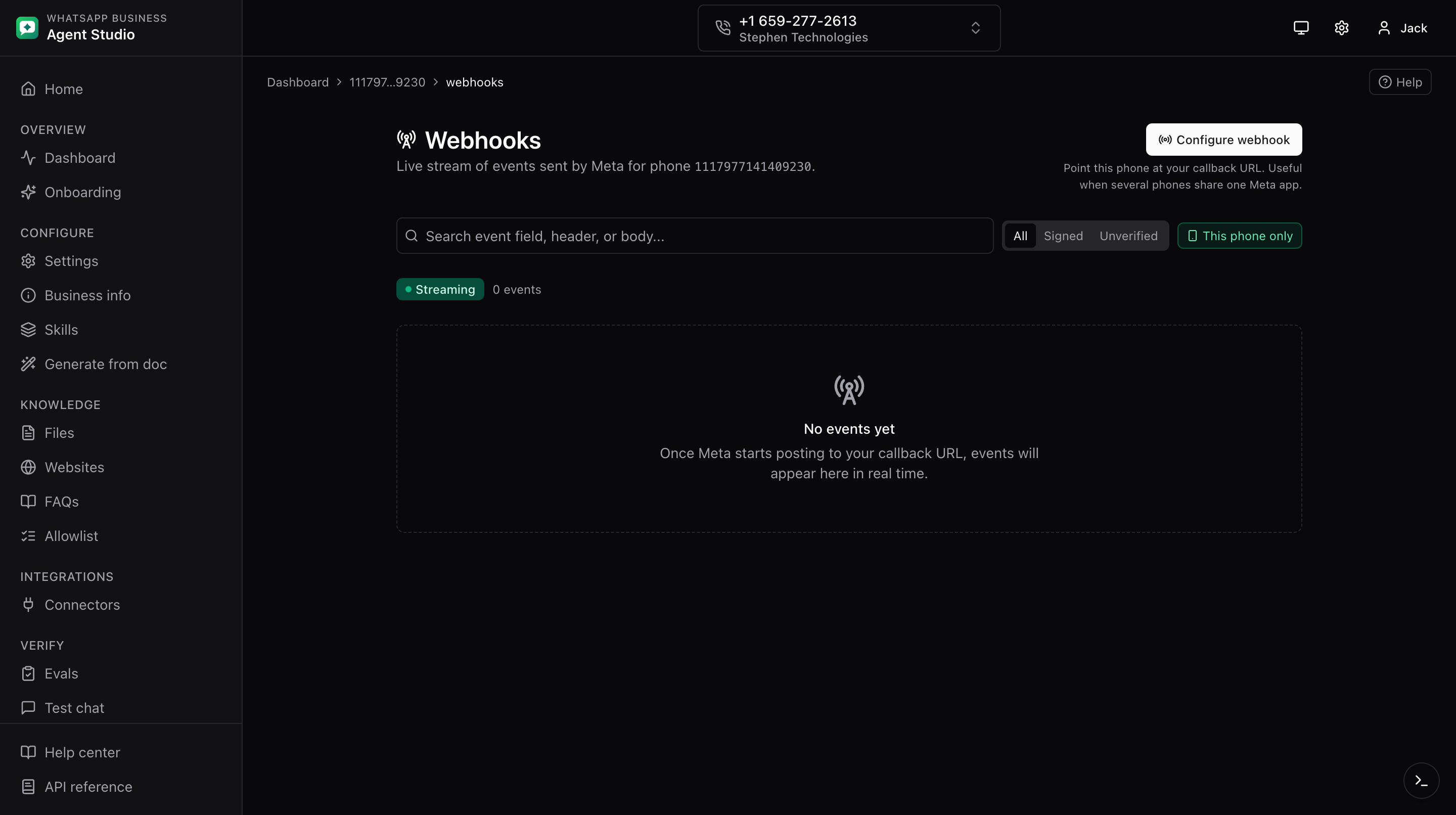This screenshot has width=1456, height=815.
Task: Toggle the This phone only filter
Action: click(1240, 236)
